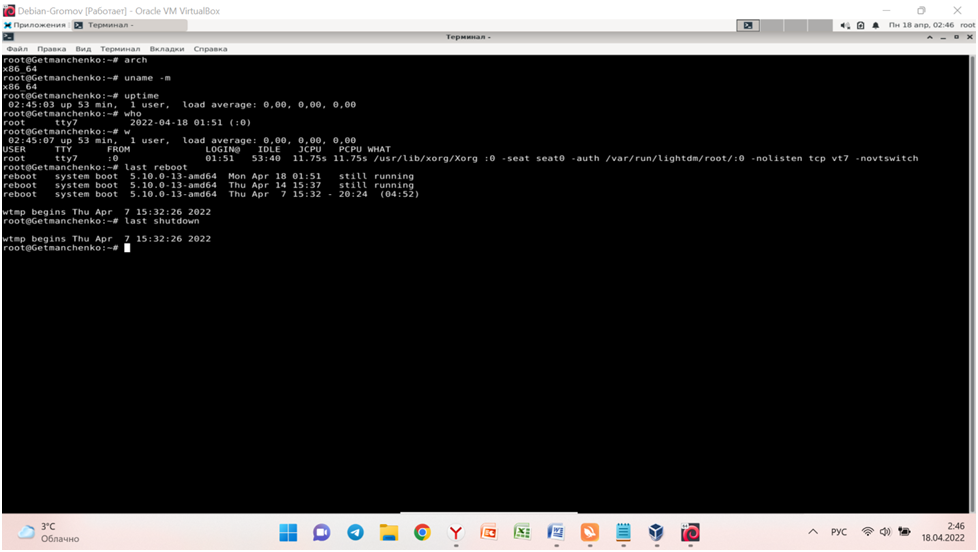Image resolution: width=978 pixels, height=552 pixels.
Task: Open Windows clock 2:46 18.04.2022
Action: click(942, 532)
